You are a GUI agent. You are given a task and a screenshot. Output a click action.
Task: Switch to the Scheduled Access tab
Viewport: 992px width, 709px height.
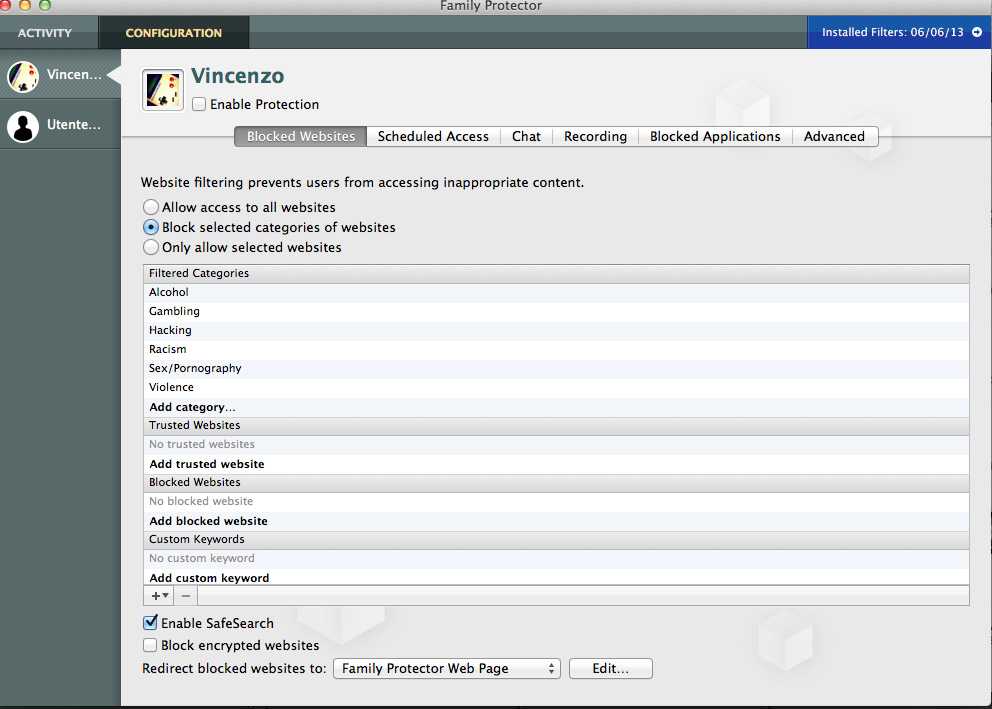[433, 137]
